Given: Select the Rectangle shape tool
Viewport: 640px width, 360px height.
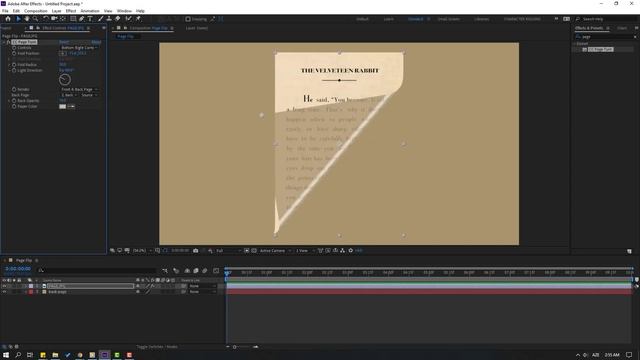Looking at the screenshot, I should tap(73, 19).
